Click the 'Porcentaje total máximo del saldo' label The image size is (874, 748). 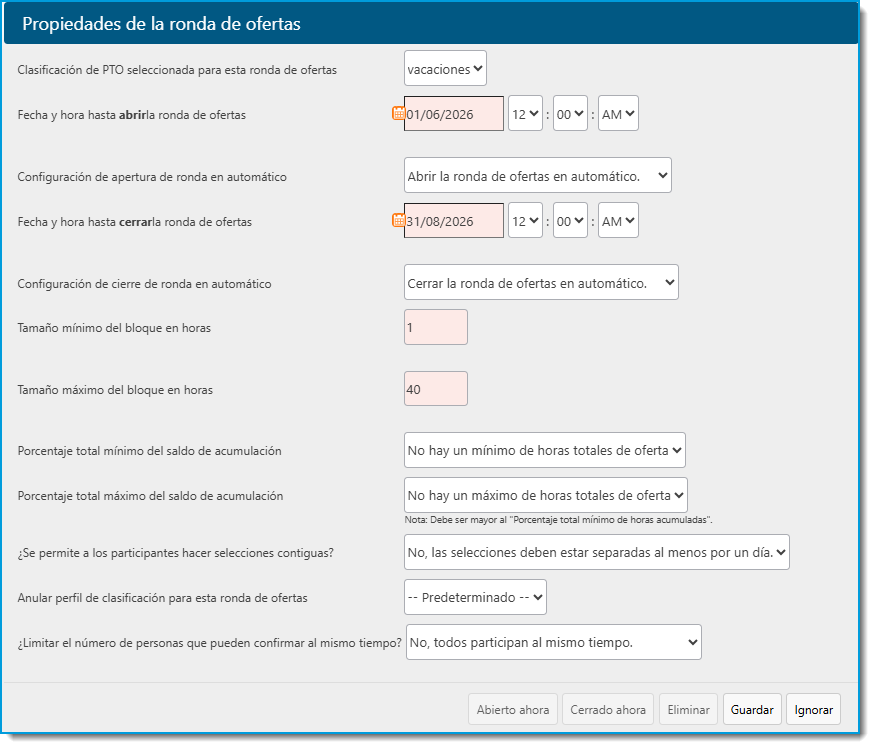150,496
